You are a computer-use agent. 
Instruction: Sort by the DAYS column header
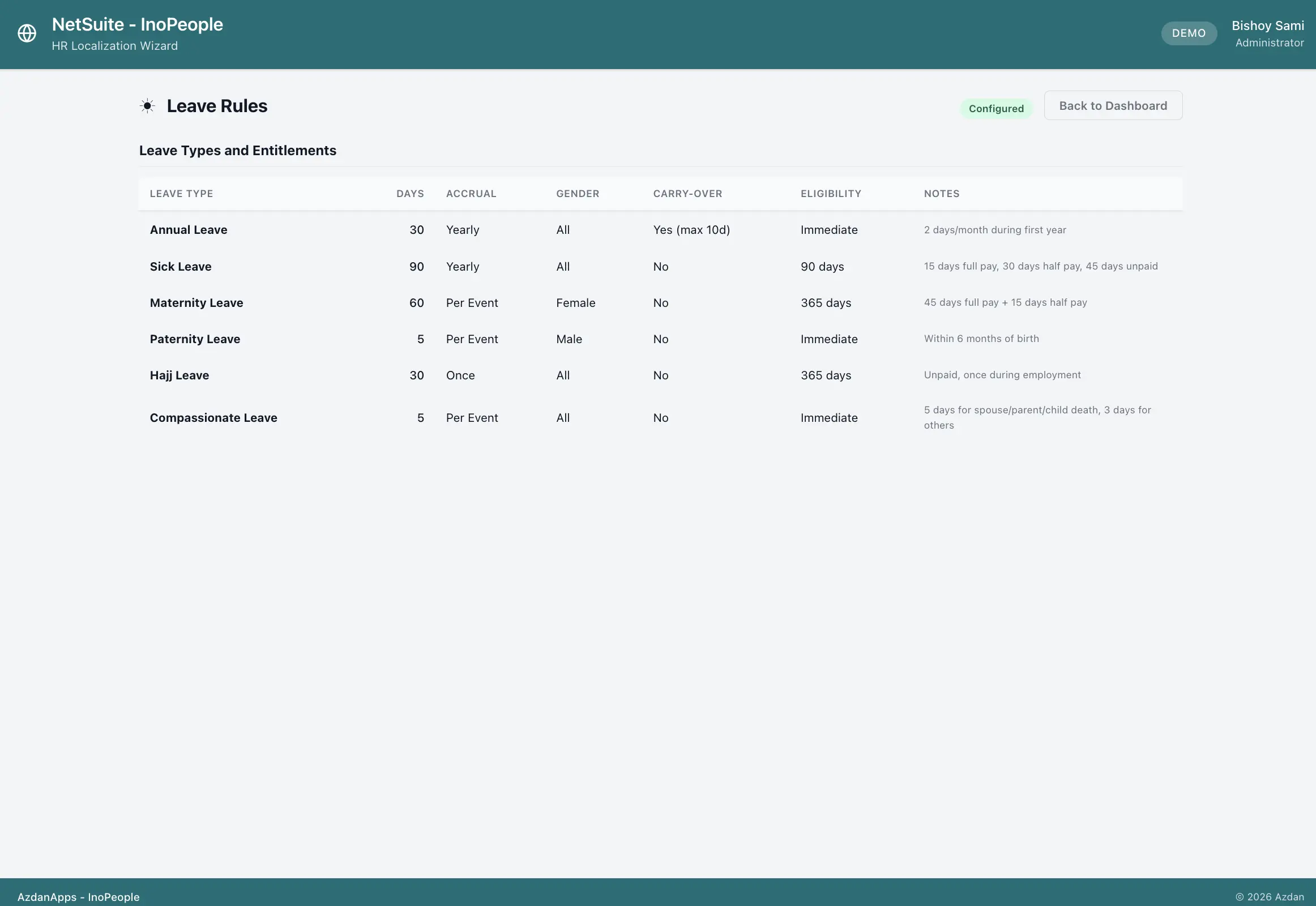[x=410, y=194]
